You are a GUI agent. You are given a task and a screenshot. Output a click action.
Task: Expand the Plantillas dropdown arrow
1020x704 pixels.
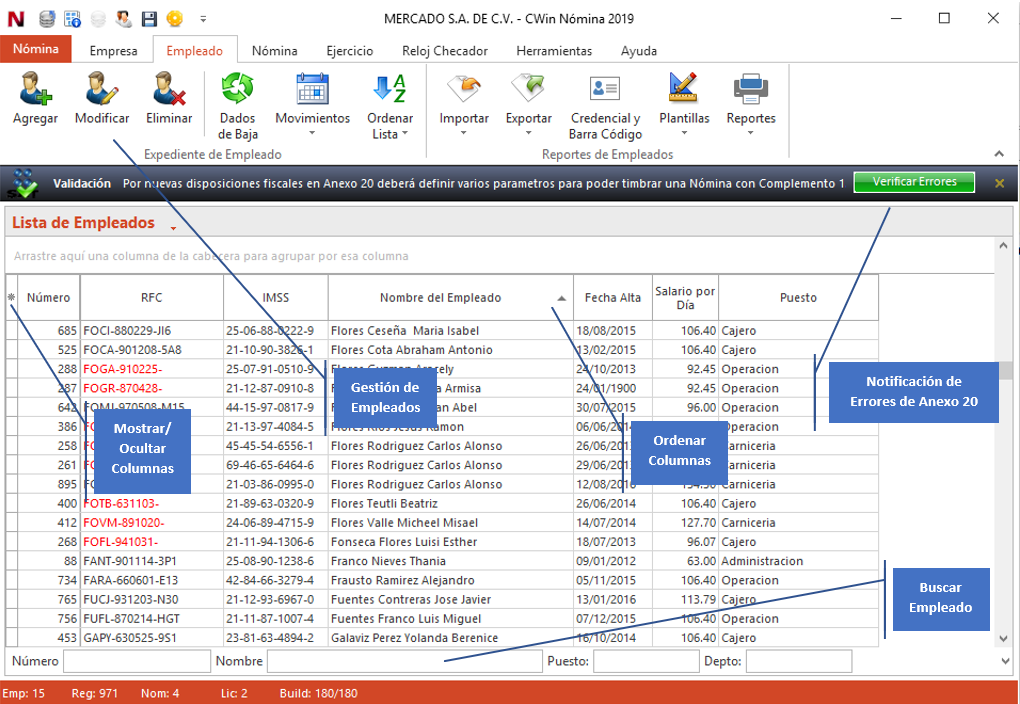(684, 133)
